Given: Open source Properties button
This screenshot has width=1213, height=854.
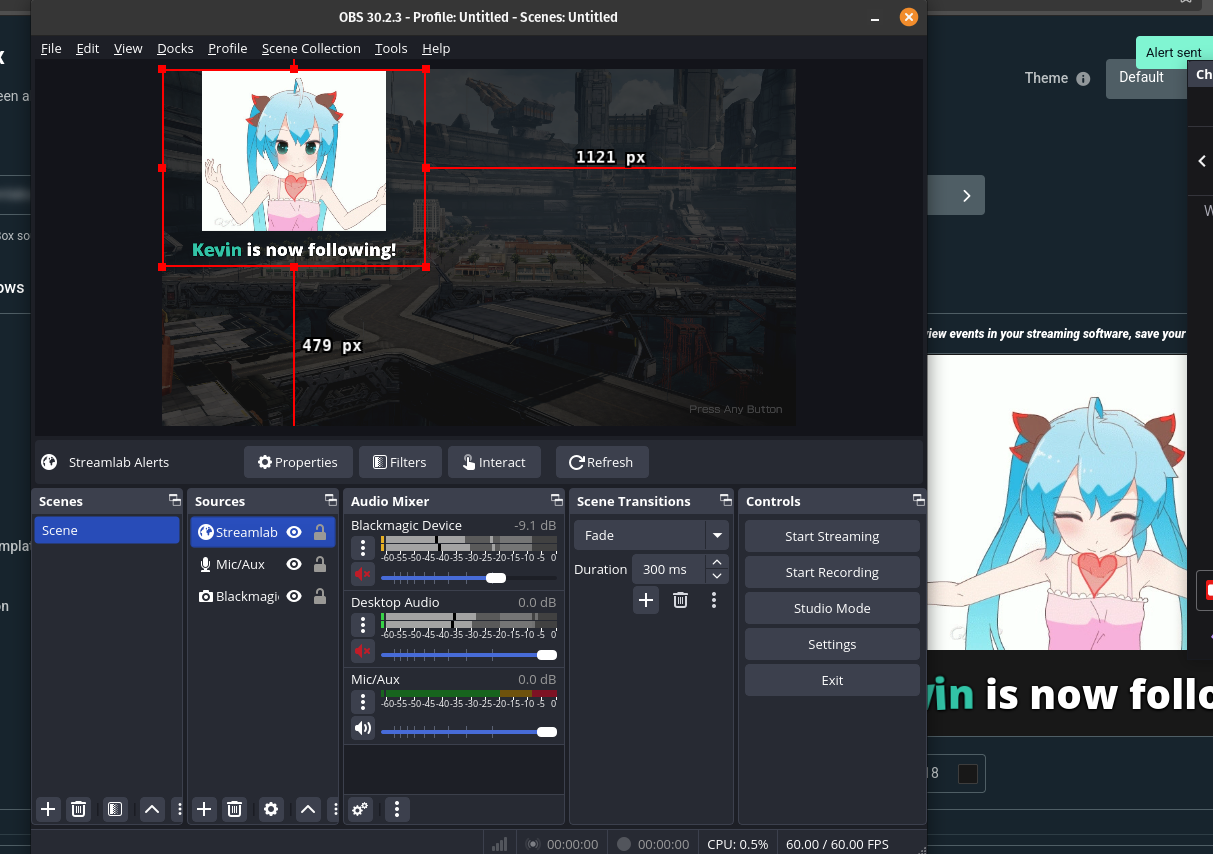Looking at the screenshot, I should [x=298, y=462].
